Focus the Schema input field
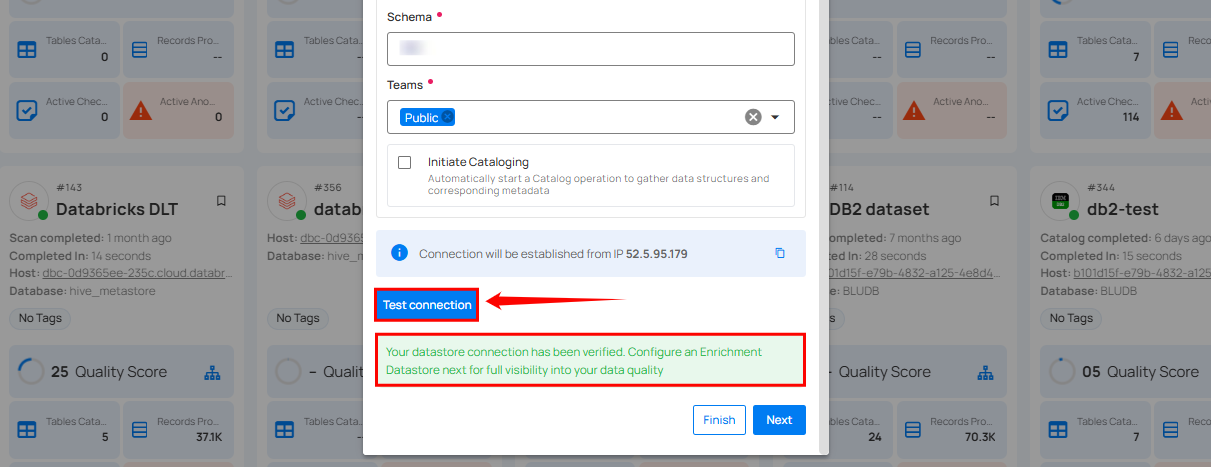The image size is (1211, 467). tap(590, 49)
